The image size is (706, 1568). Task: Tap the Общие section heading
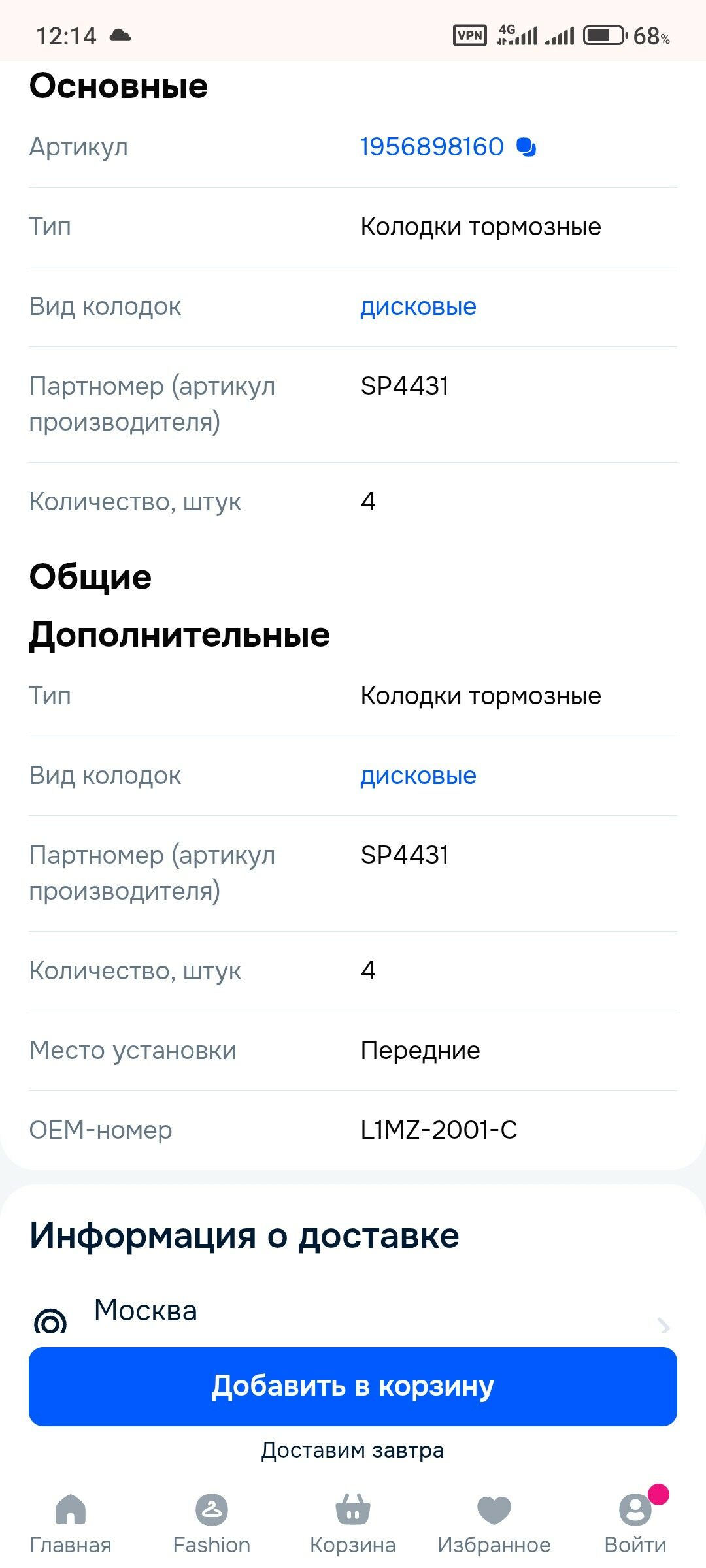90,578
